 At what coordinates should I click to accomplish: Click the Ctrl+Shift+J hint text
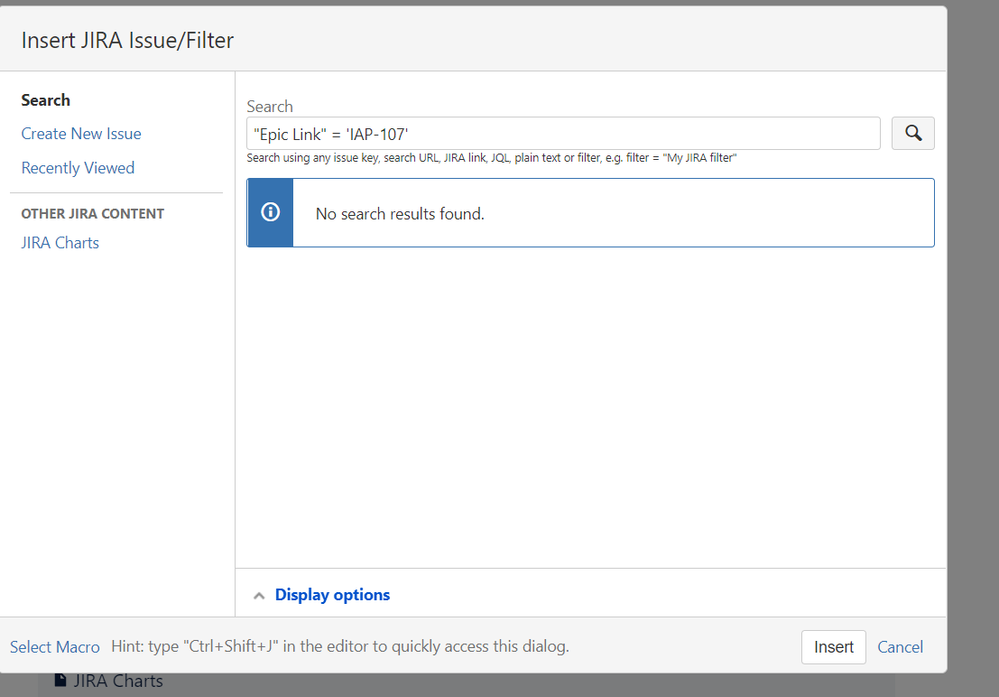tap(340, 647)
